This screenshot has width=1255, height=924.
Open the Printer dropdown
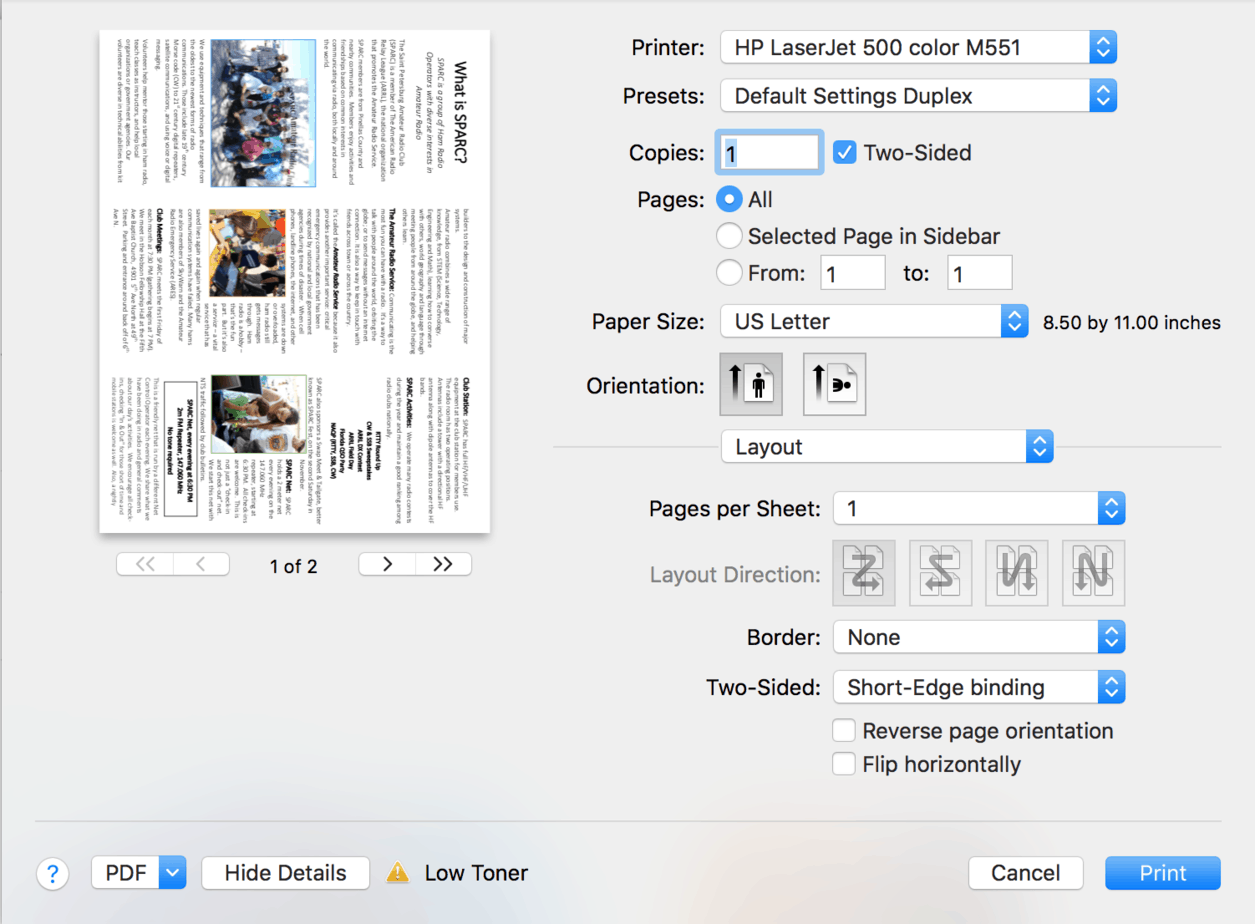917,47
